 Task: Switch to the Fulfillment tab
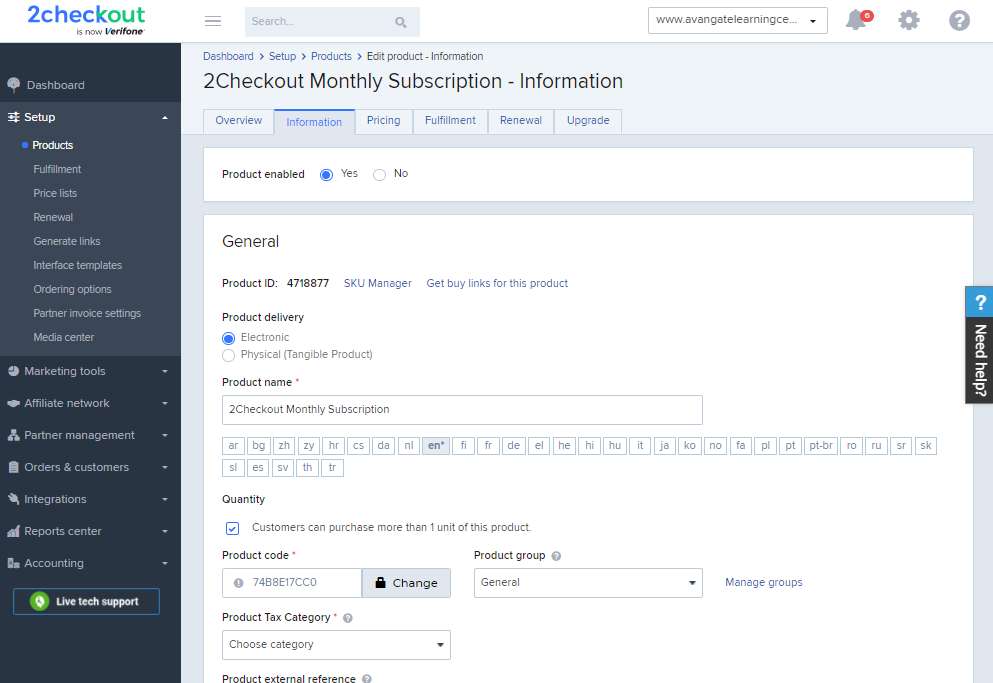pyautogui.click(x=450, y=121)
